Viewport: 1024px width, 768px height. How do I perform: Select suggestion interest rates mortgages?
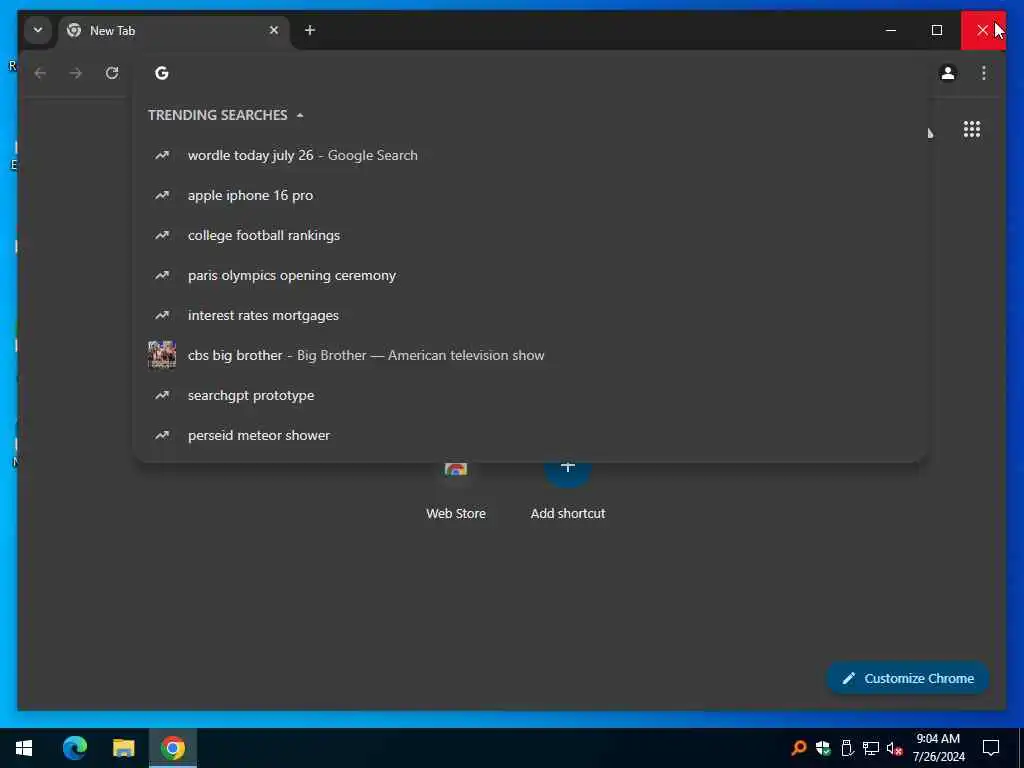[x=530, y=315]
